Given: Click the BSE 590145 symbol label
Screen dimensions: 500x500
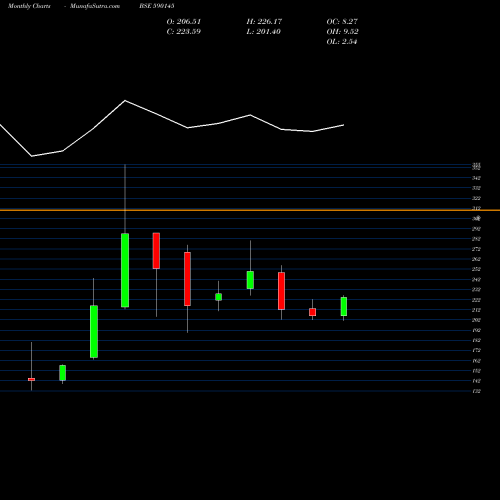Looking at the screenshot, I should [x=157, y=6].
